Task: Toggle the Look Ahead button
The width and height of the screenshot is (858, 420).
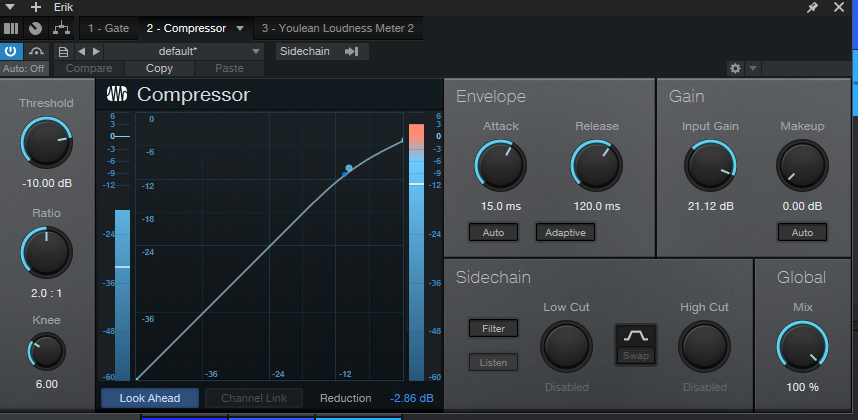Action: click(x=150, y=398)
